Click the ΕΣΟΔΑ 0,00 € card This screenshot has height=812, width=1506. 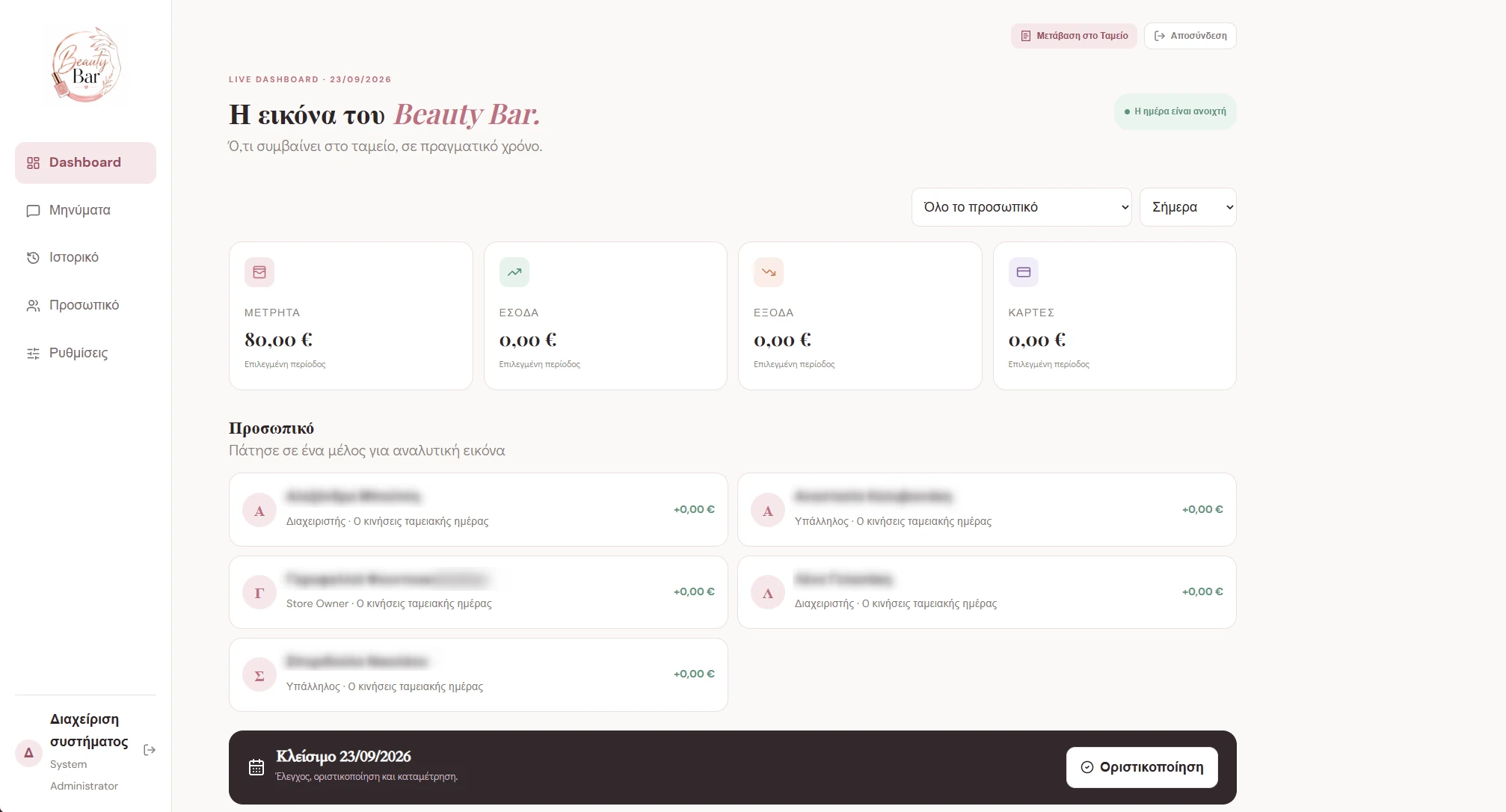click(606, 316)
